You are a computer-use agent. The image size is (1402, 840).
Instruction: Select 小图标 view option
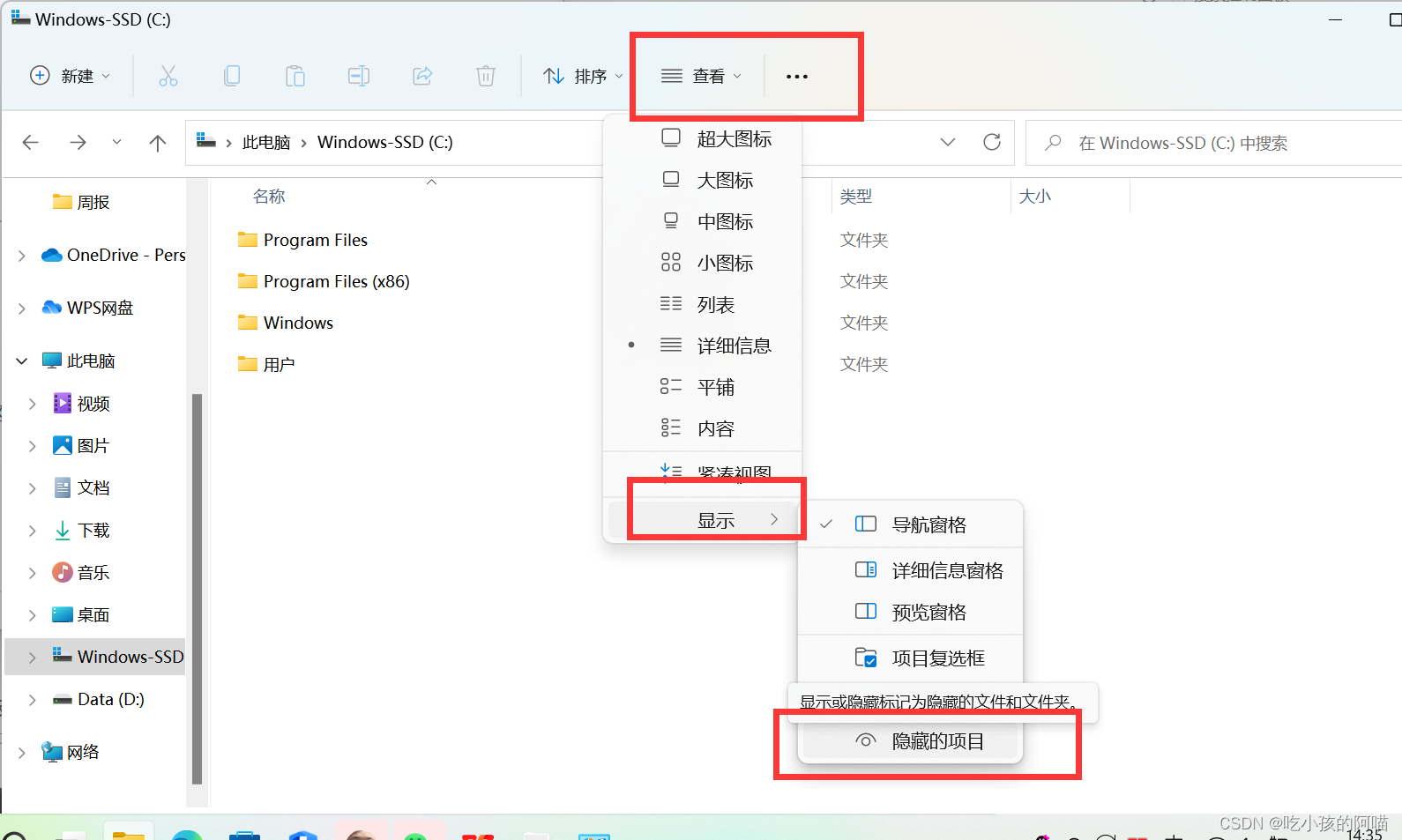click(x=703, y=264)
